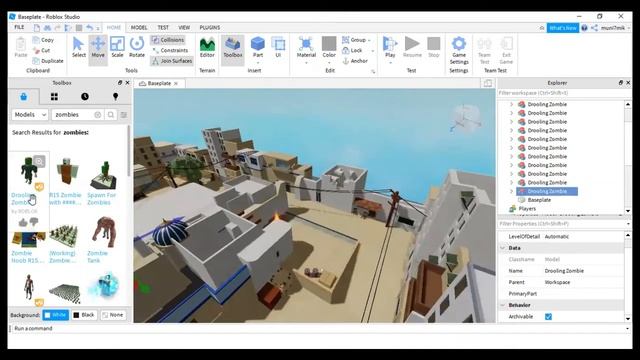This screenshot has width=640, height=360.
Task: Open Game Settings
Action: [459, 50]
